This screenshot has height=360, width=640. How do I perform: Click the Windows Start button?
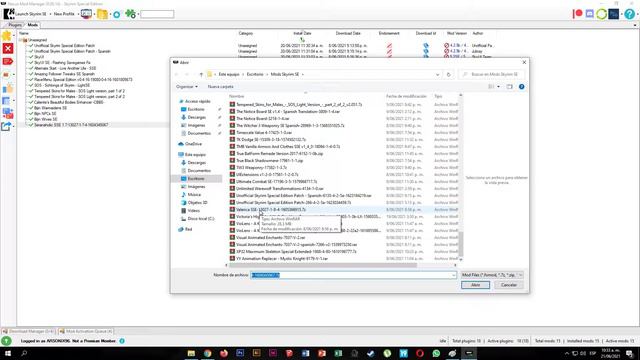point(7,353)
